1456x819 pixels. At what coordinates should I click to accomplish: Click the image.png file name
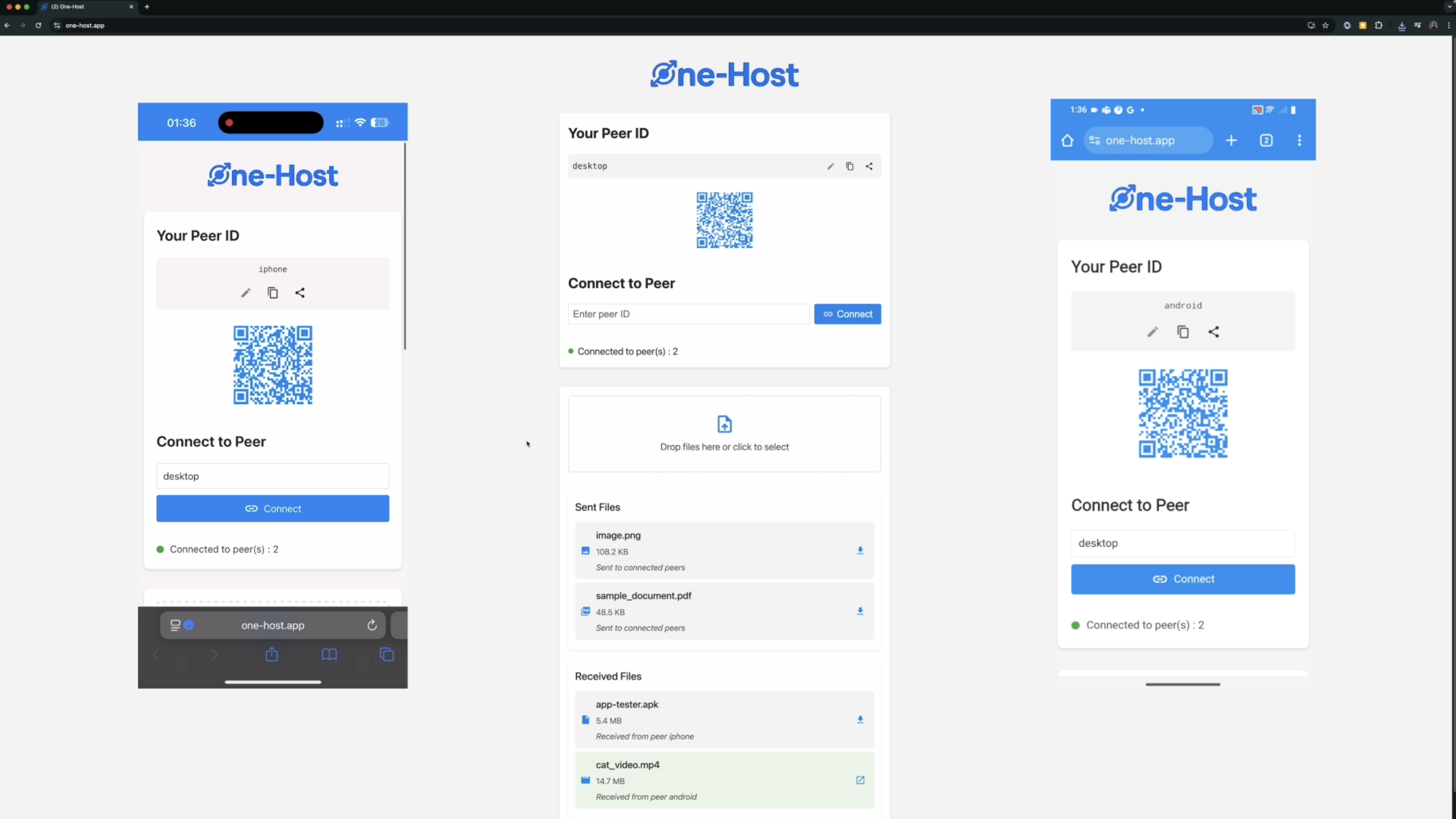tap(618, 535)
